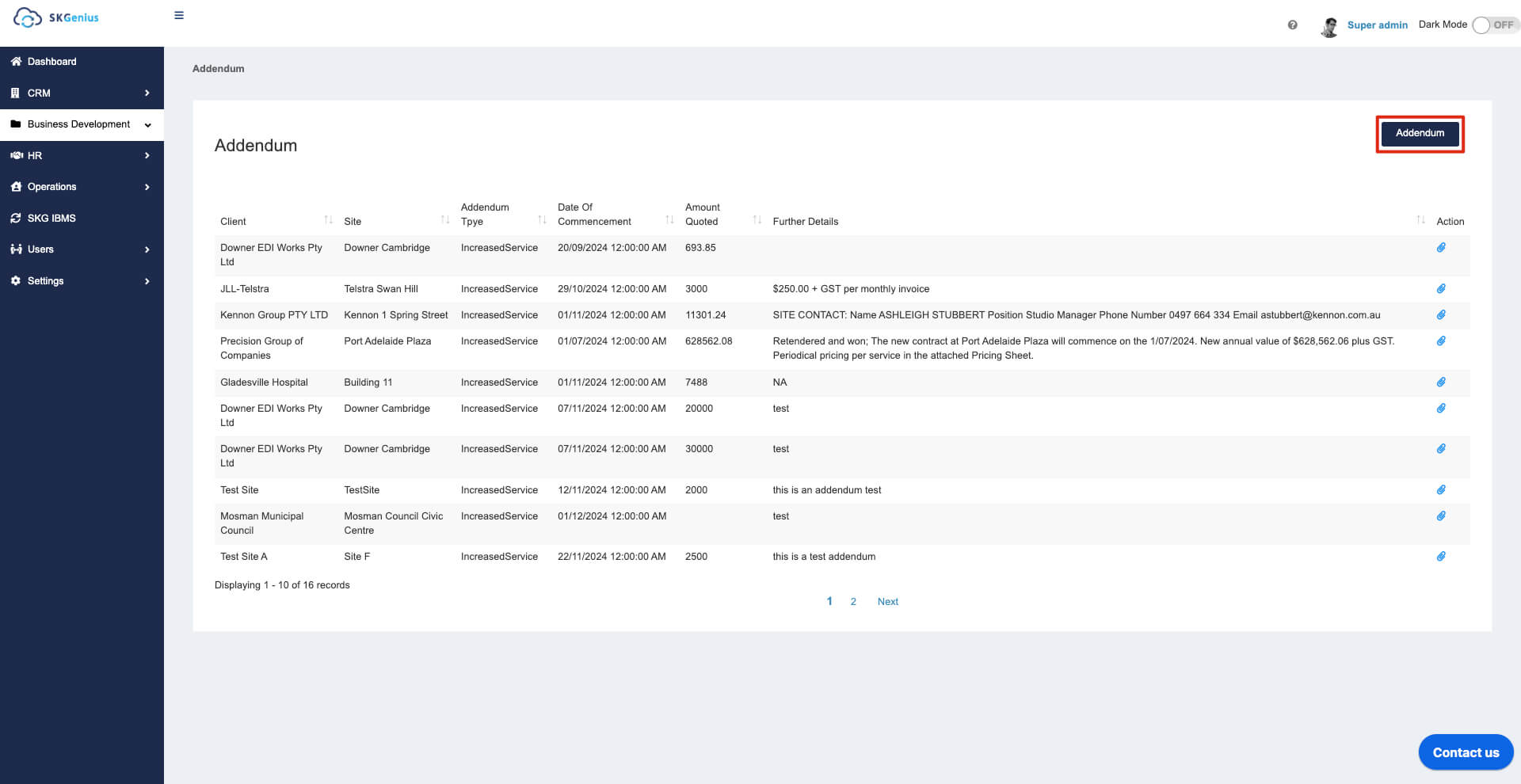Open attachment icon for TestSite row

1441,490
